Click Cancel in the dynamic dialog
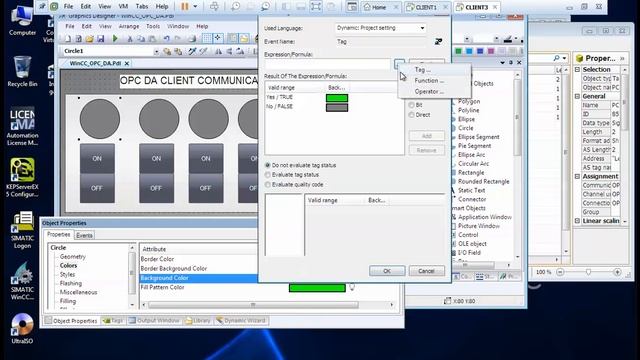This screenshot has width=640, height=360. [x=427, y=271]
